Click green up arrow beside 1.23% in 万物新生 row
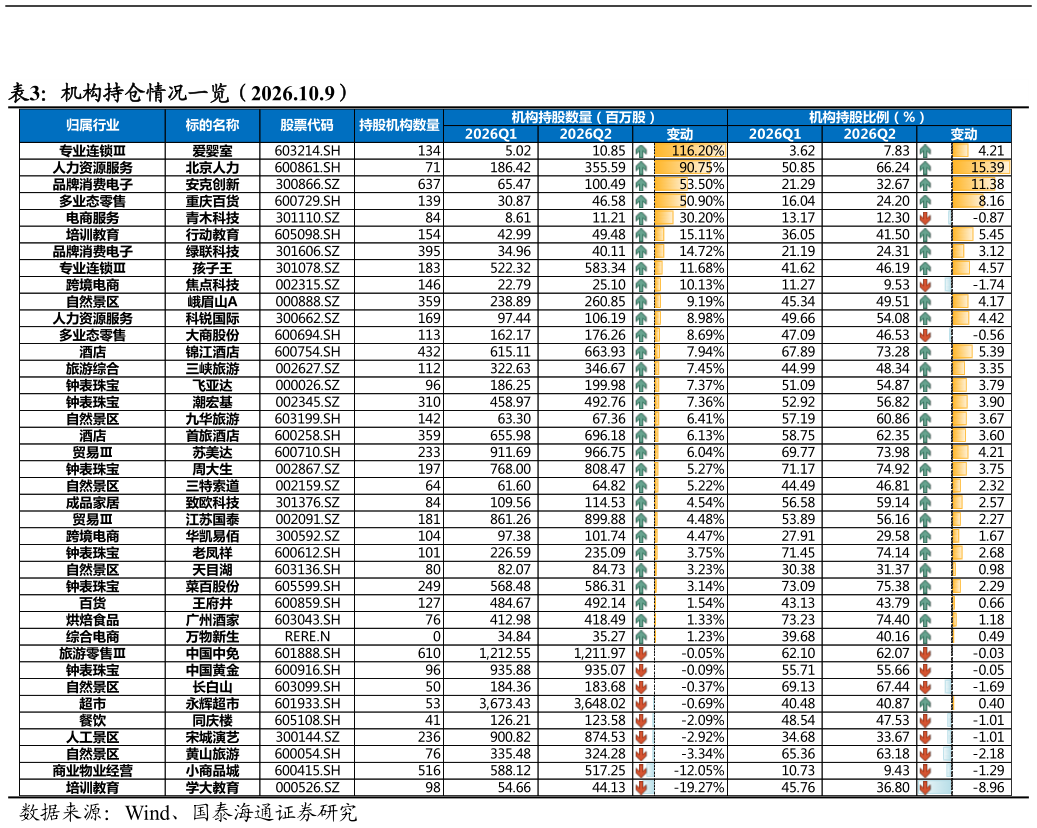 [x=641, y=637]
